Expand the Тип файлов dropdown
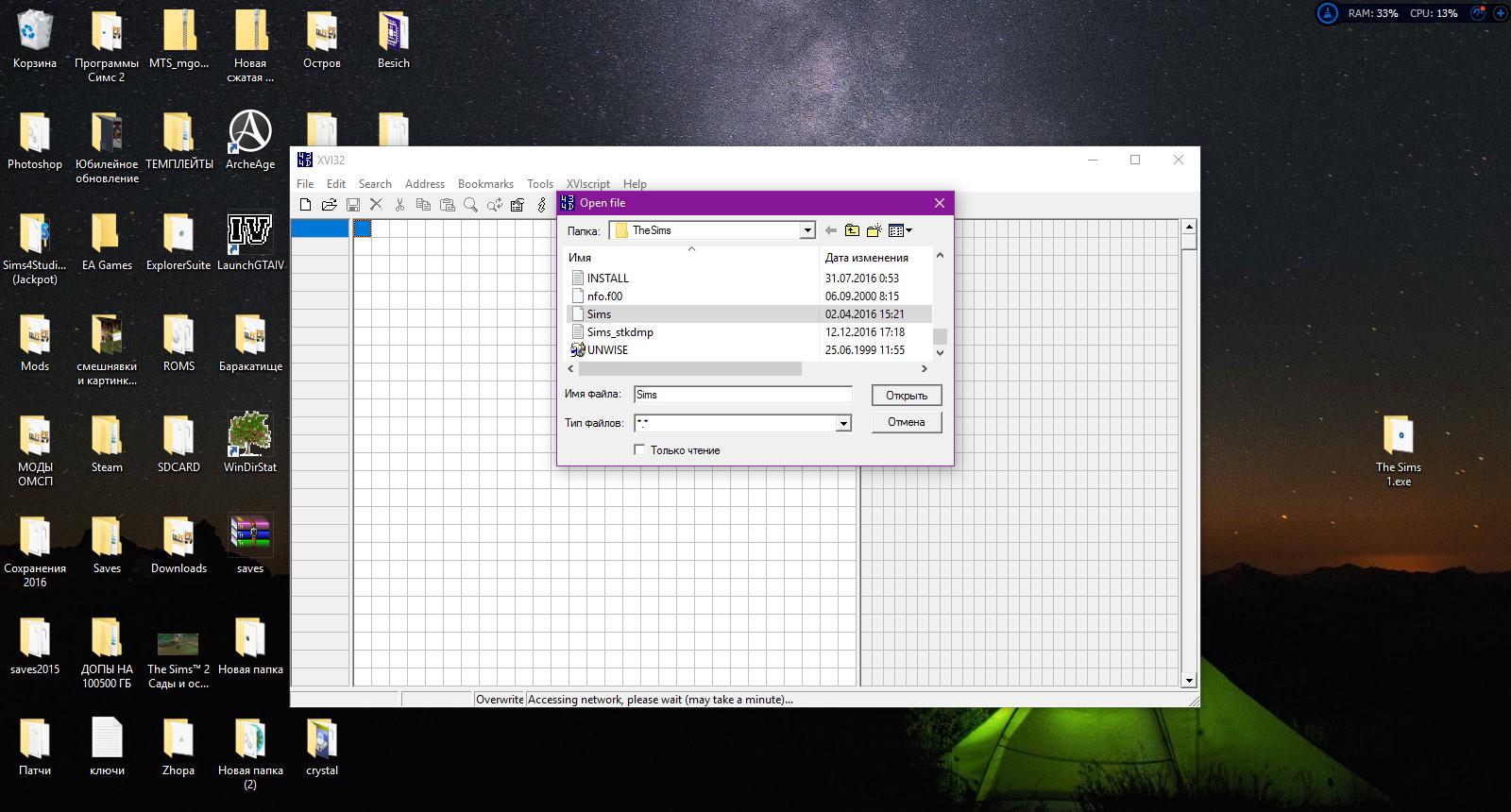 point(843,424)
